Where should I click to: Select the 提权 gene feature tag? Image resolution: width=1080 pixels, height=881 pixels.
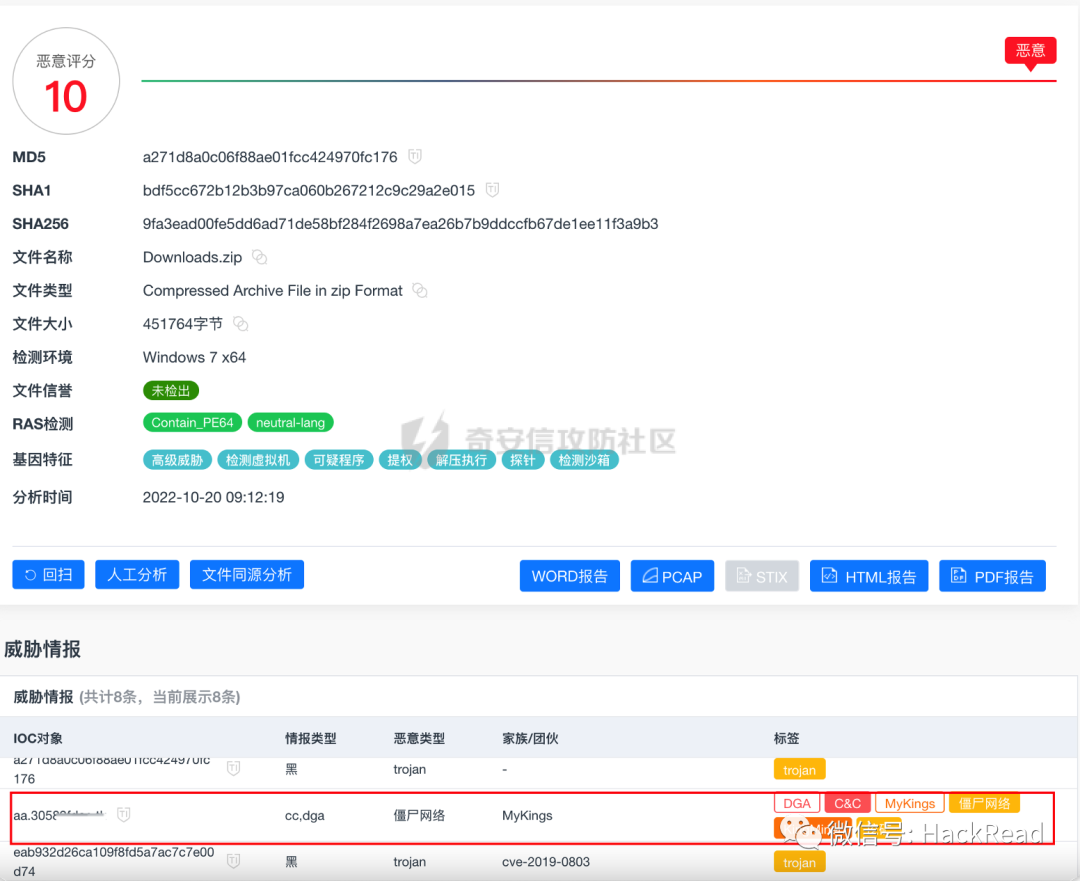399,459
